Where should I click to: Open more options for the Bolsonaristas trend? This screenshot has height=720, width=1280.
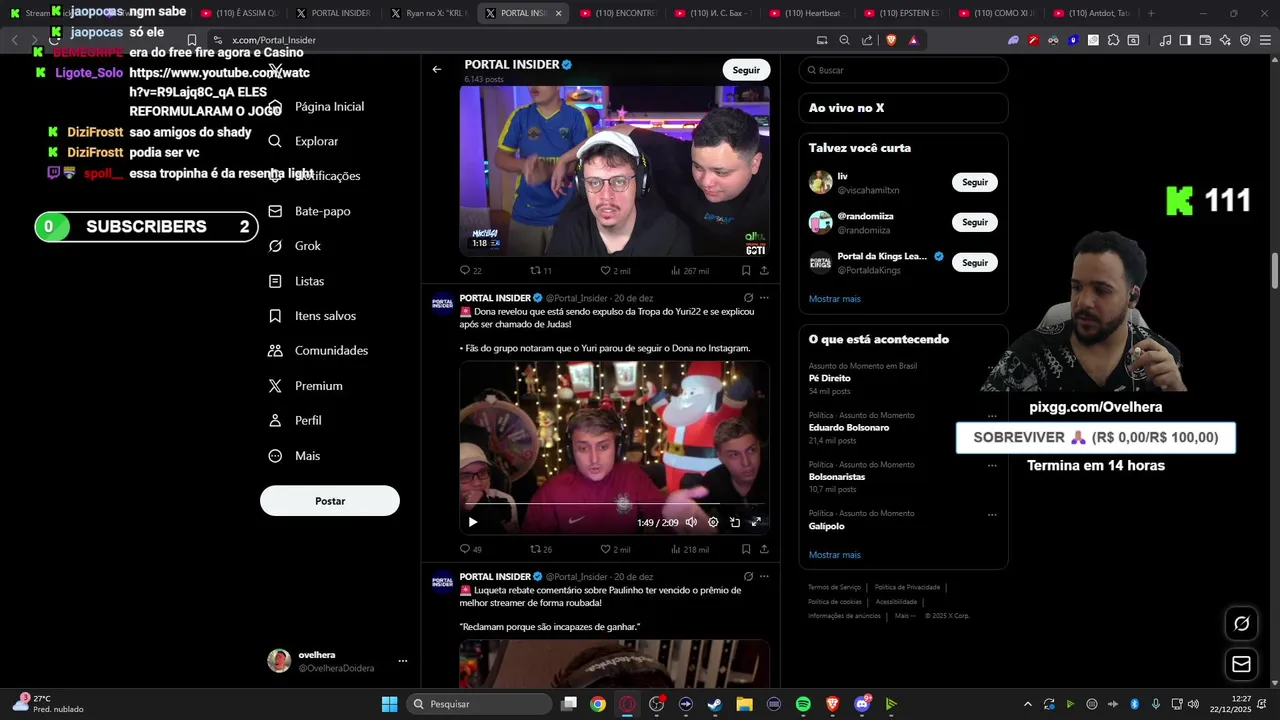pos(992,465)
